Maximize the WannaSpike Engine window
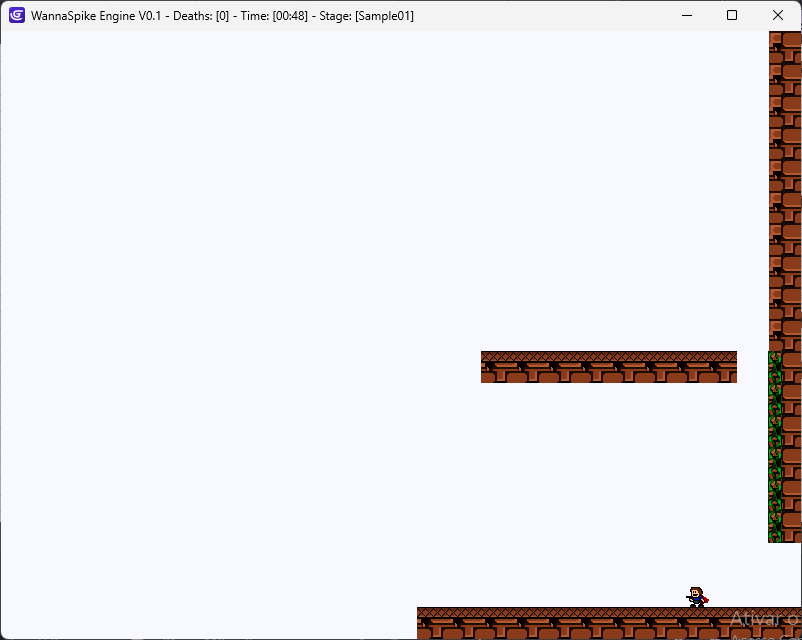 [x=732, y=15]
